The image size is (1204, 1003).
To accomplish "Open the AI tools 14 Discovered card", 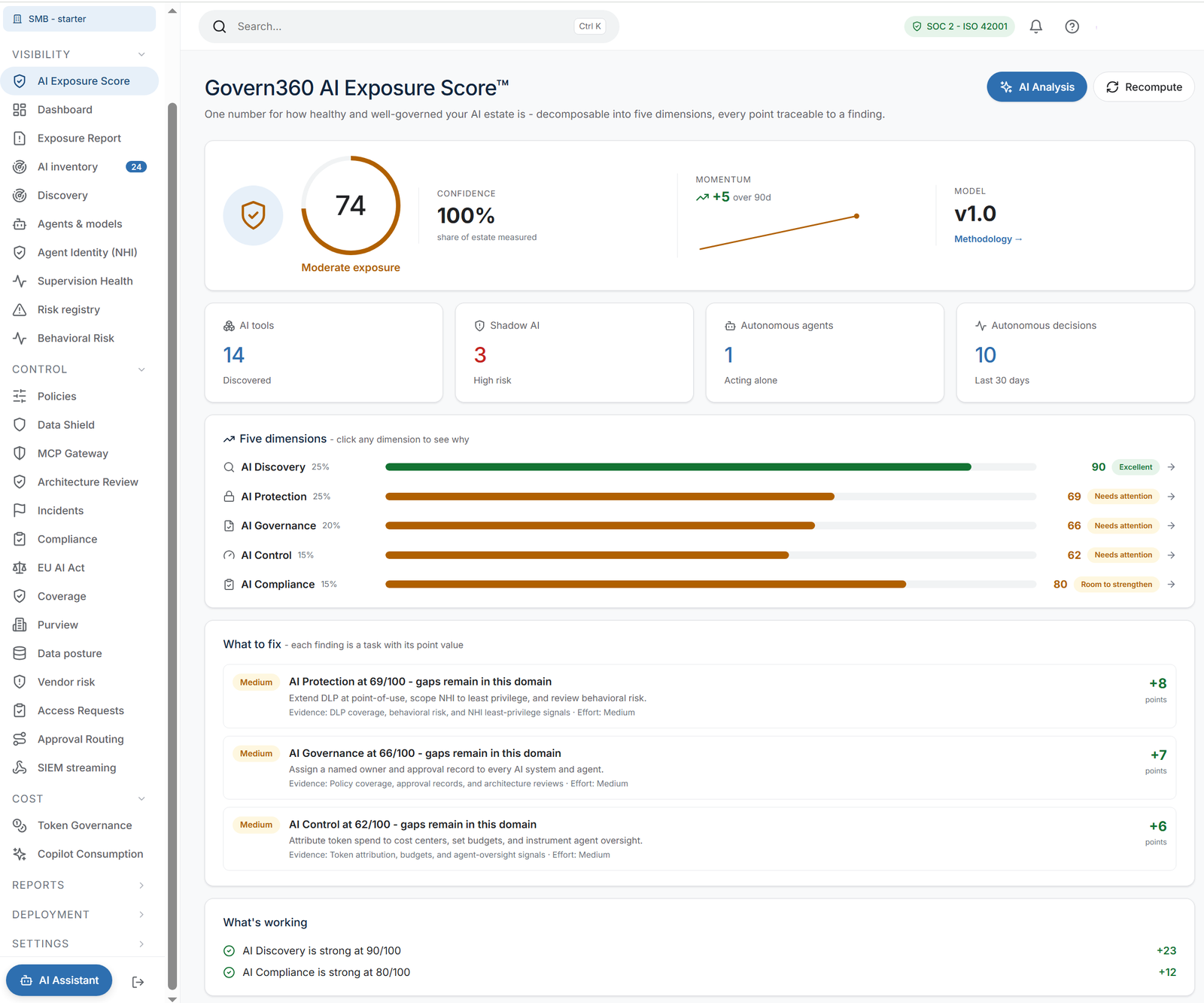I will tap(324, 353).
